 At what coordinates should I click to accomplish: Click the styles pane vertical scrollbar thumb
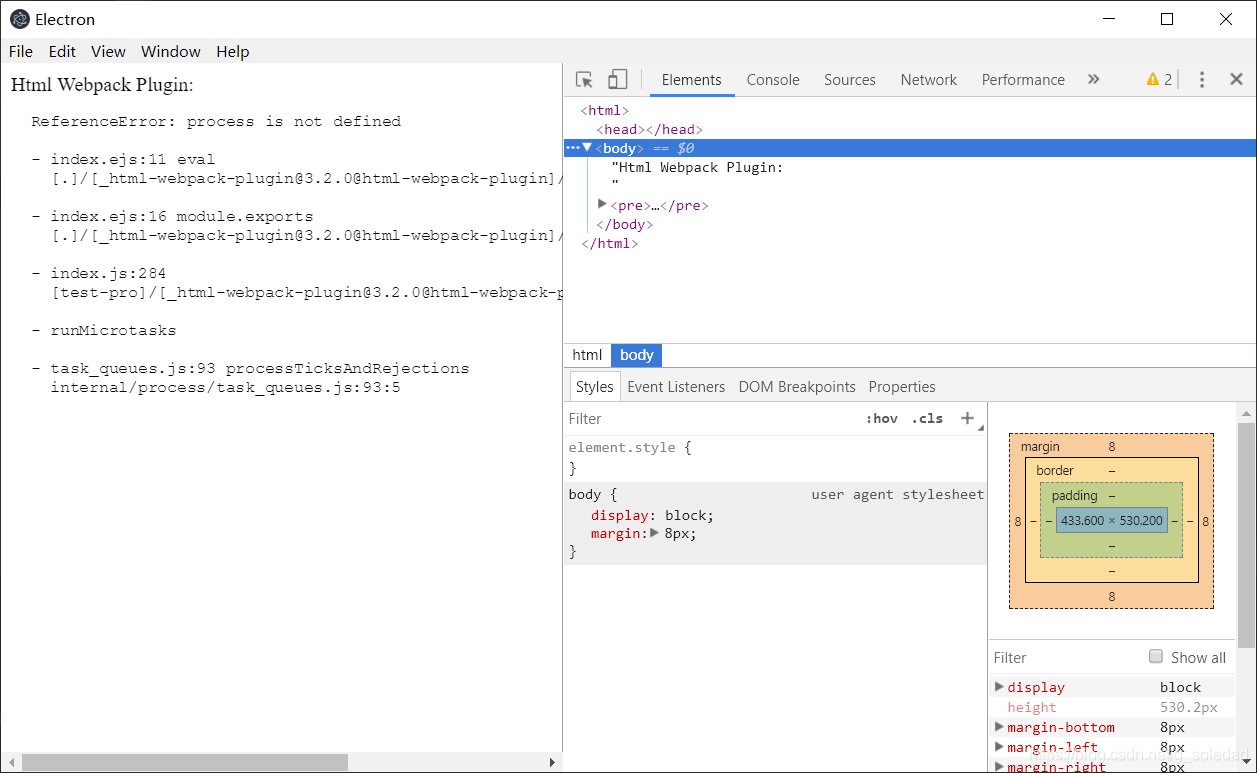[x=1246, y=536]
